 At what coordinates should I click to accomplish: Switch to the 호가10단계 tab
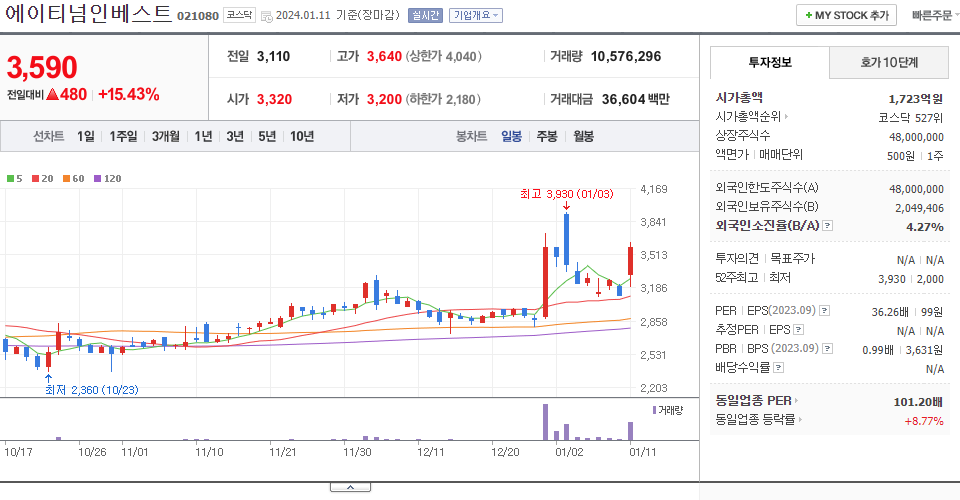pyautogui.click(x=889, y=62)
